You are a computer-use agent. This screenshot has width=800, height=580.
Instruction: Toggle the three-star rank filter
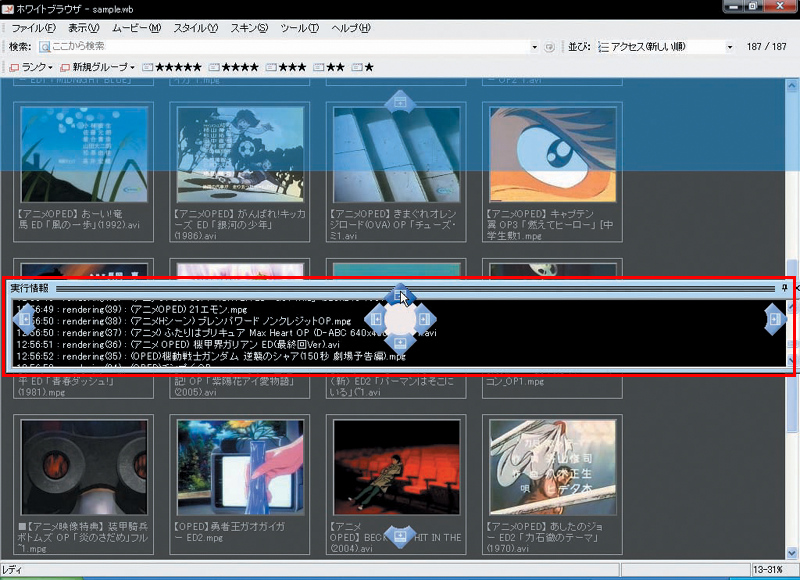286,67
